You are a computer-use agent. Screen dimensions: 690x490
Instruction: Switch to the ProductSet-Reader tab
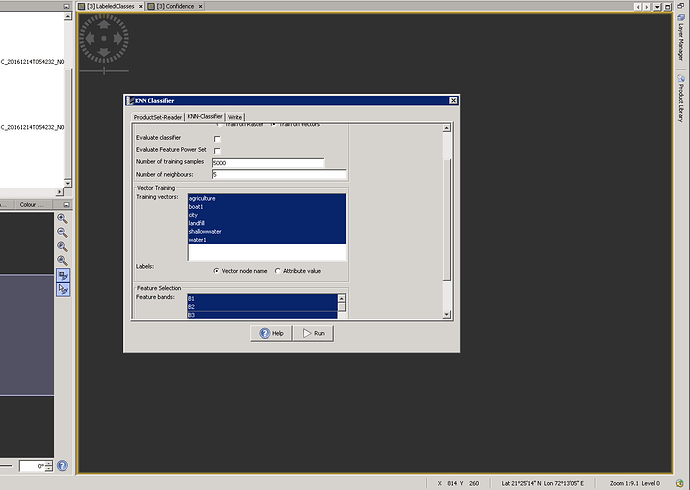point(158,117)
